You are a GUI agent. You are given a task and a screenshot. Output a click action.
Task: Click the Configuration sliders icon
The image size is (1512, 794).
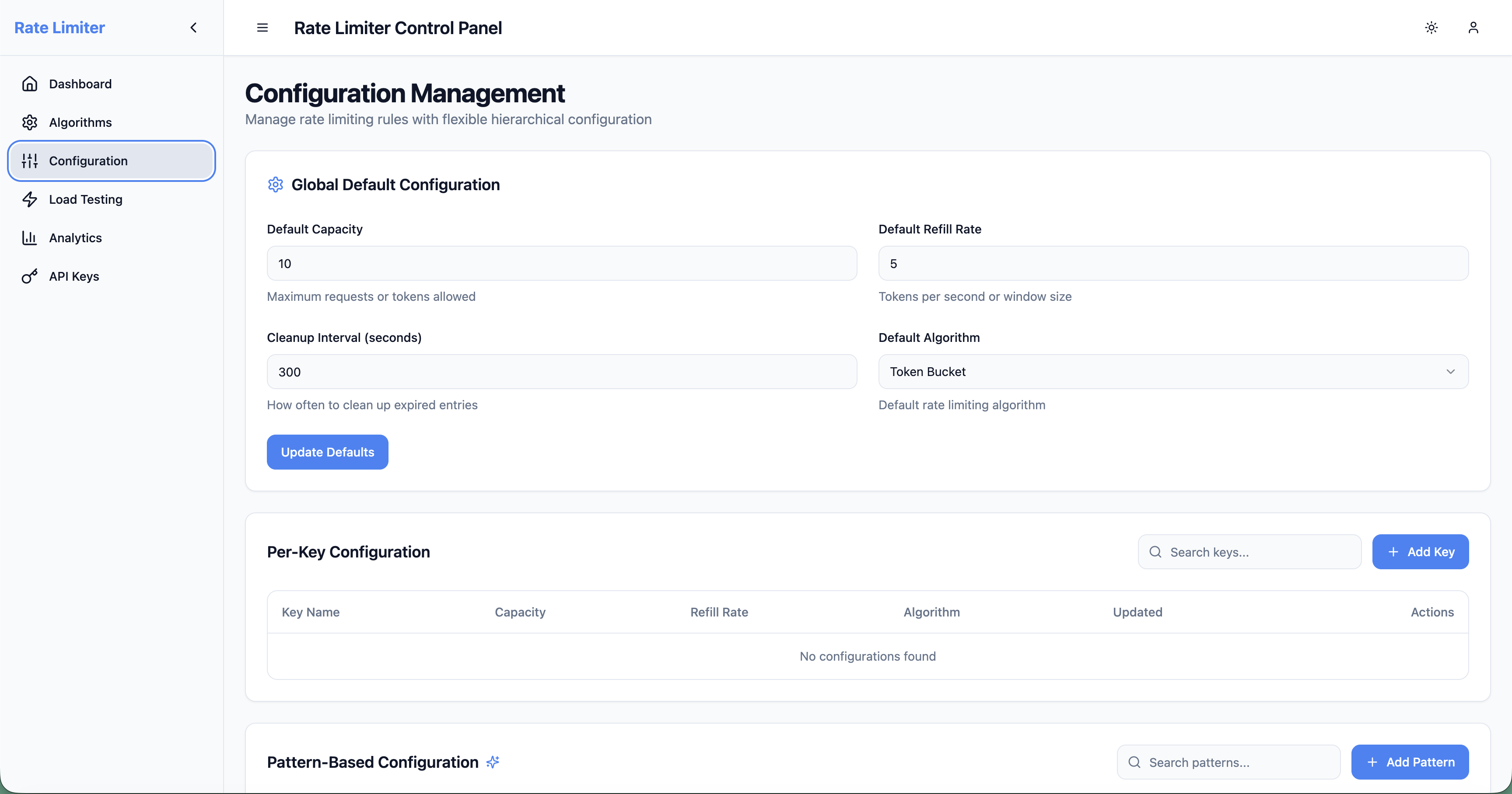[30, 160]
